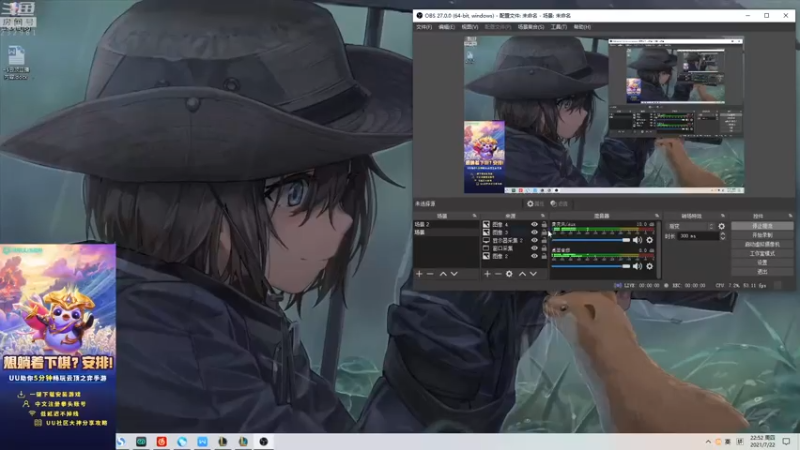The width and height of the screenshot is (800, 450).
Task: Select the Window Capture source row
Action: 515,248
